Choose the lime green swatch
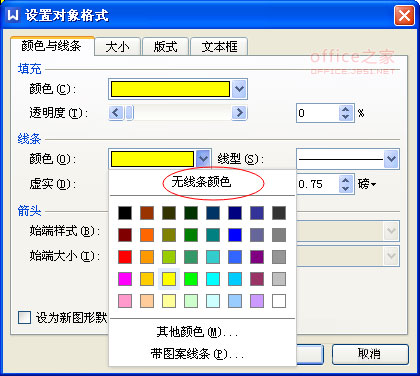The width and height of the screenshot is (420, 376). pos(169,257)
